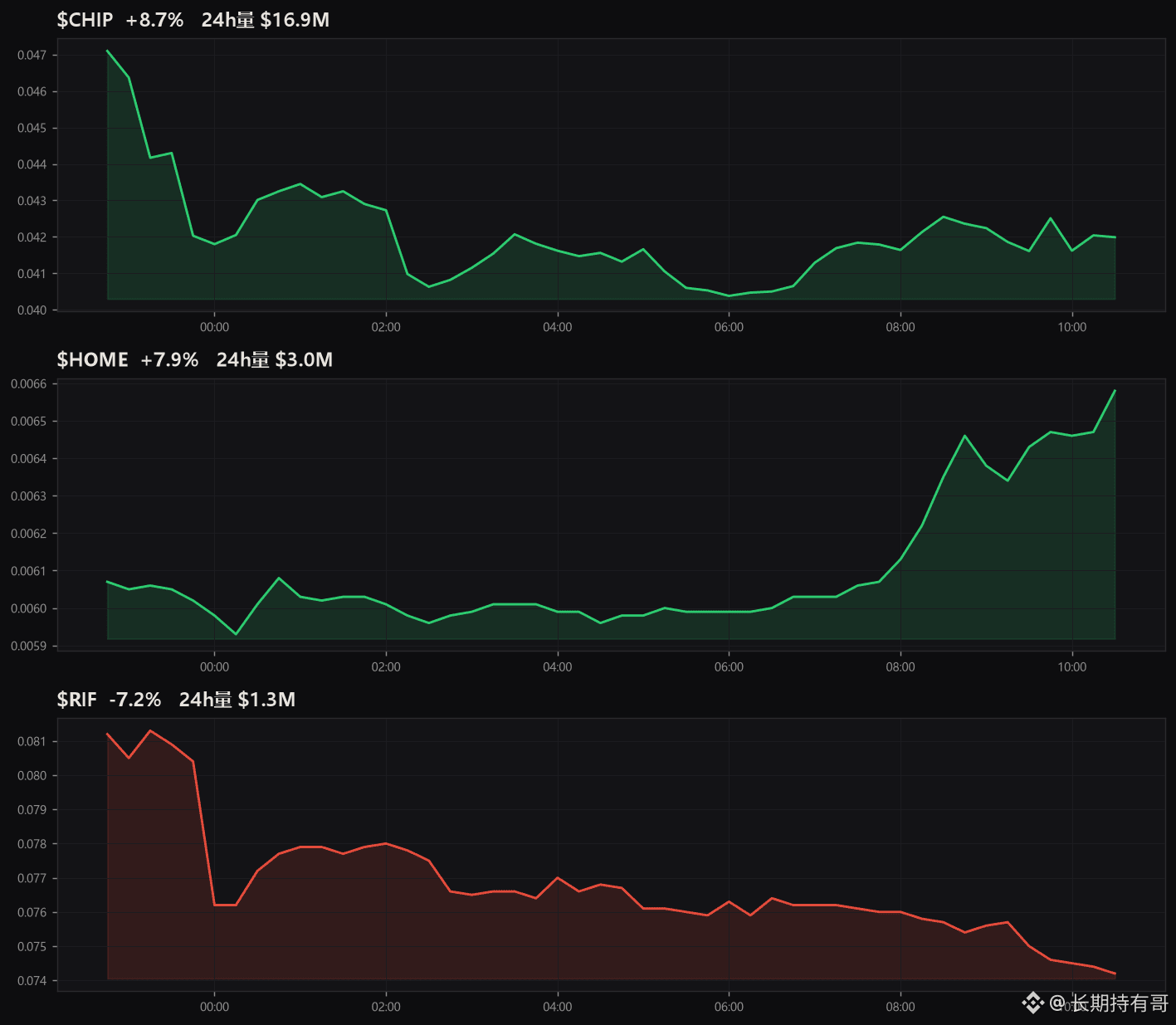Select the -7.2% change for $RIF
This screenshot has width=1176, height=1025.
coord(135,700)
